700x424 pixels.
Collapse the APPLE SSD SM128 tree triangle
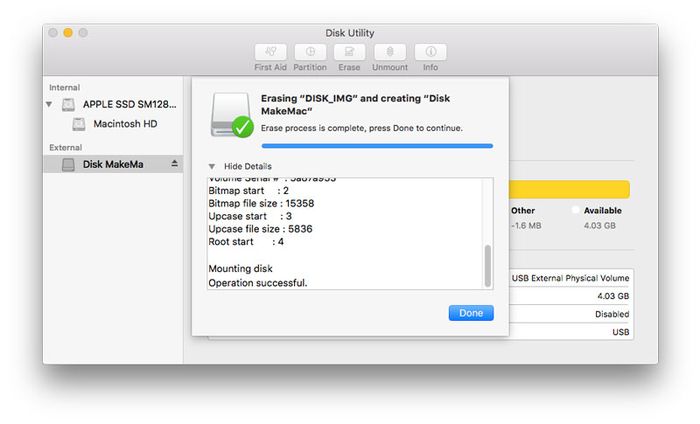(49, 104)
